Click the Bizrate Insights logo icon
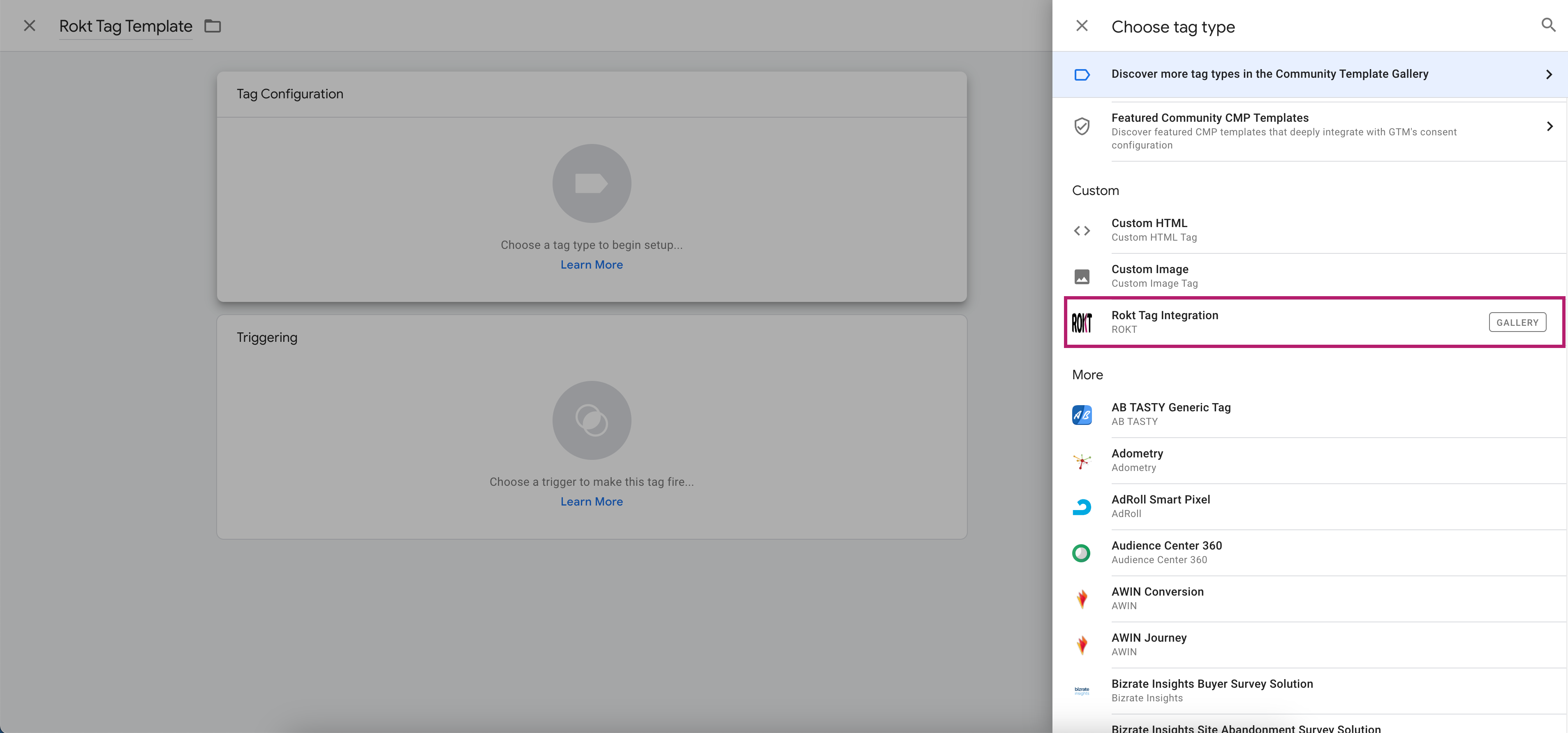 1082,691
